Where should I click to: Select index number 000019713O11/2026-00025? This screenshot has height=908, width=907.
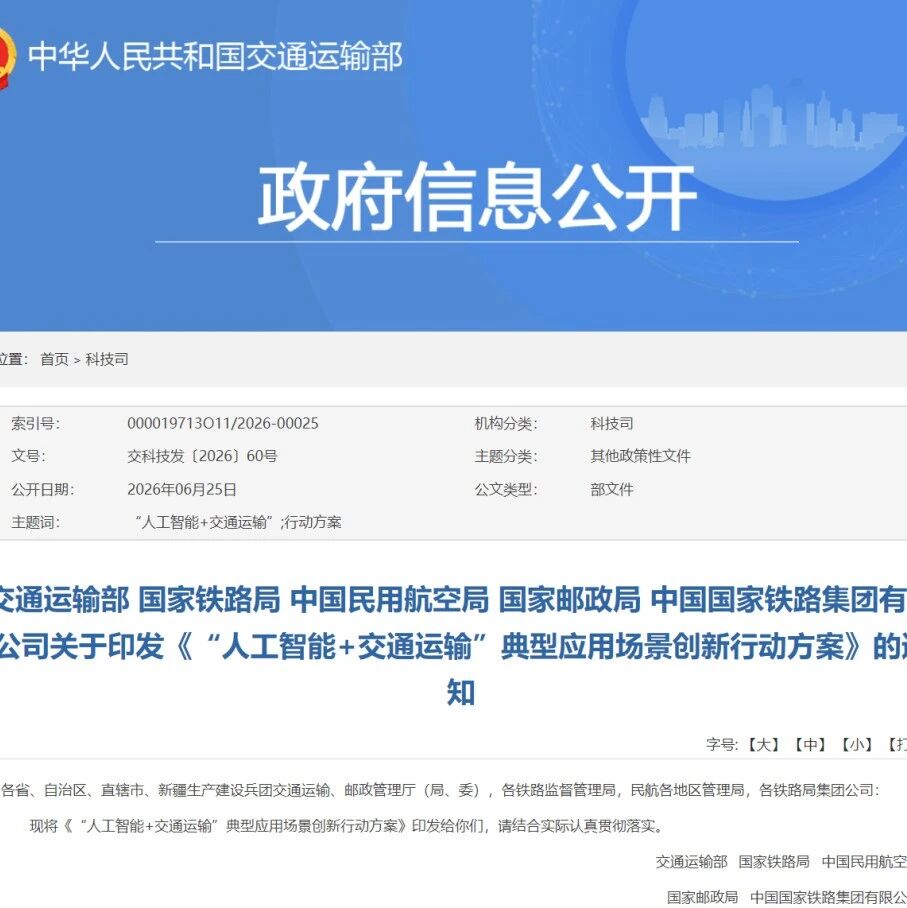pyautogui.click(x=223, y=423)
